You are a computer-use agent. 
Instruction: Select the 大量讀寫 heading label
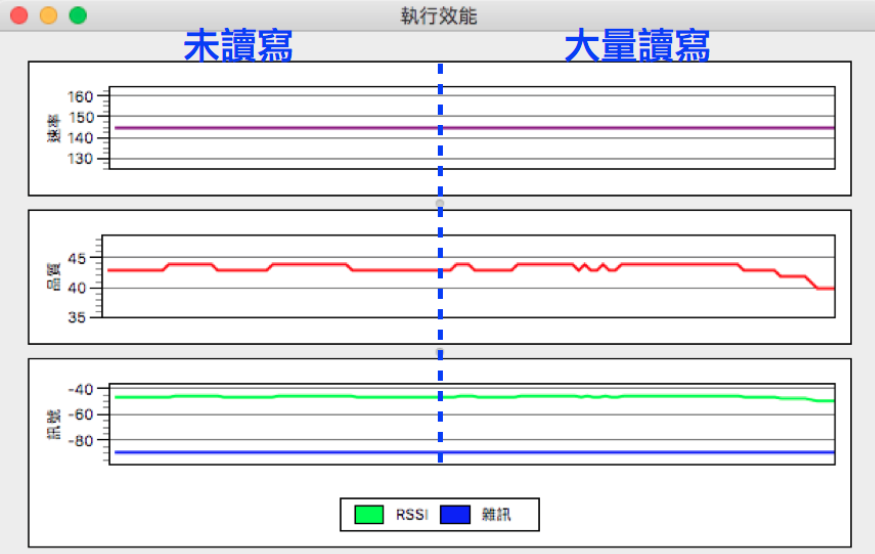pos(637,46)
